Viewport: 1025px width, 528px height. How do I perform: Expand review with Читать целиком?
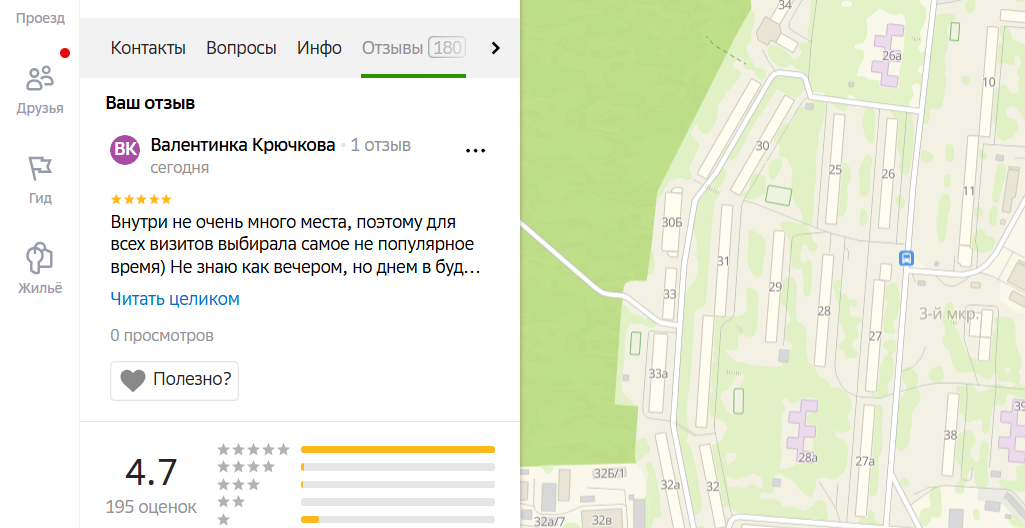click(175, 299)
